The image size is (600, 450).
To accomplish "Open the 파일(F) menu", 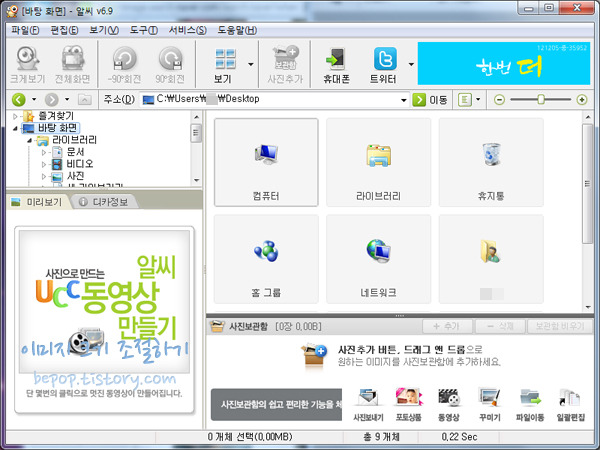I will coord(25,30).
